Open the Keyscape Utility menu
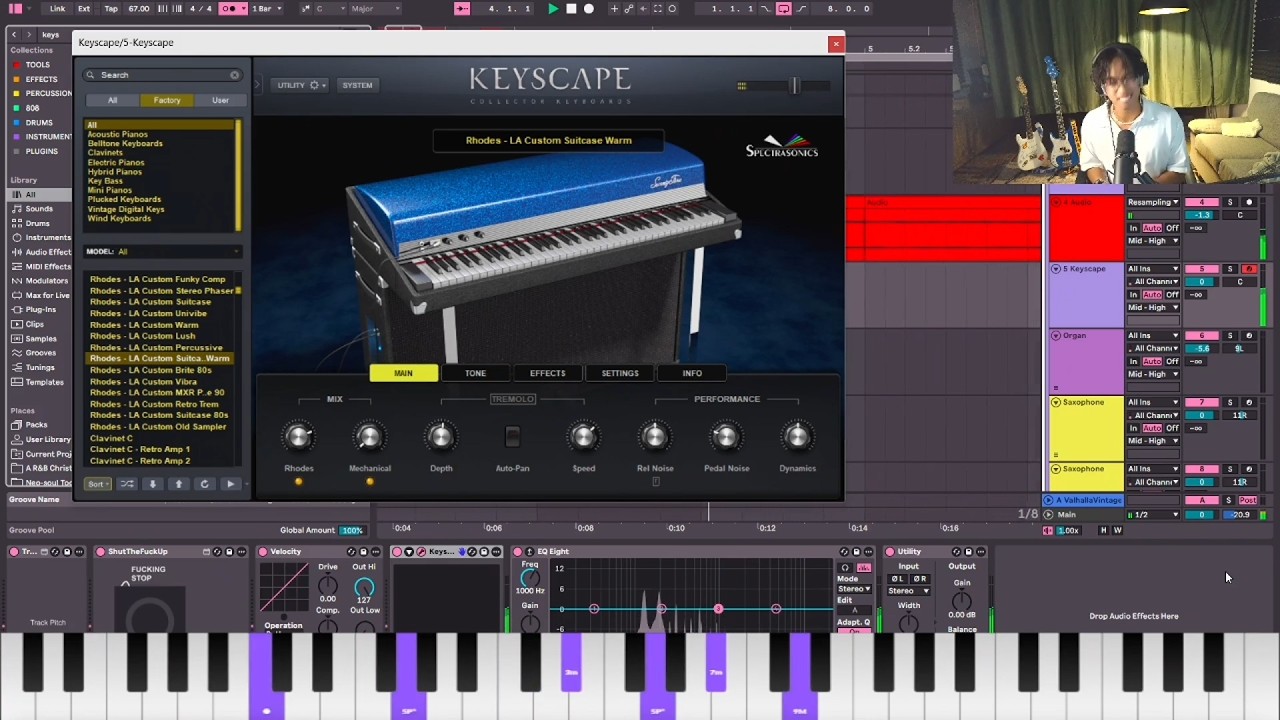 pos(298,85)
